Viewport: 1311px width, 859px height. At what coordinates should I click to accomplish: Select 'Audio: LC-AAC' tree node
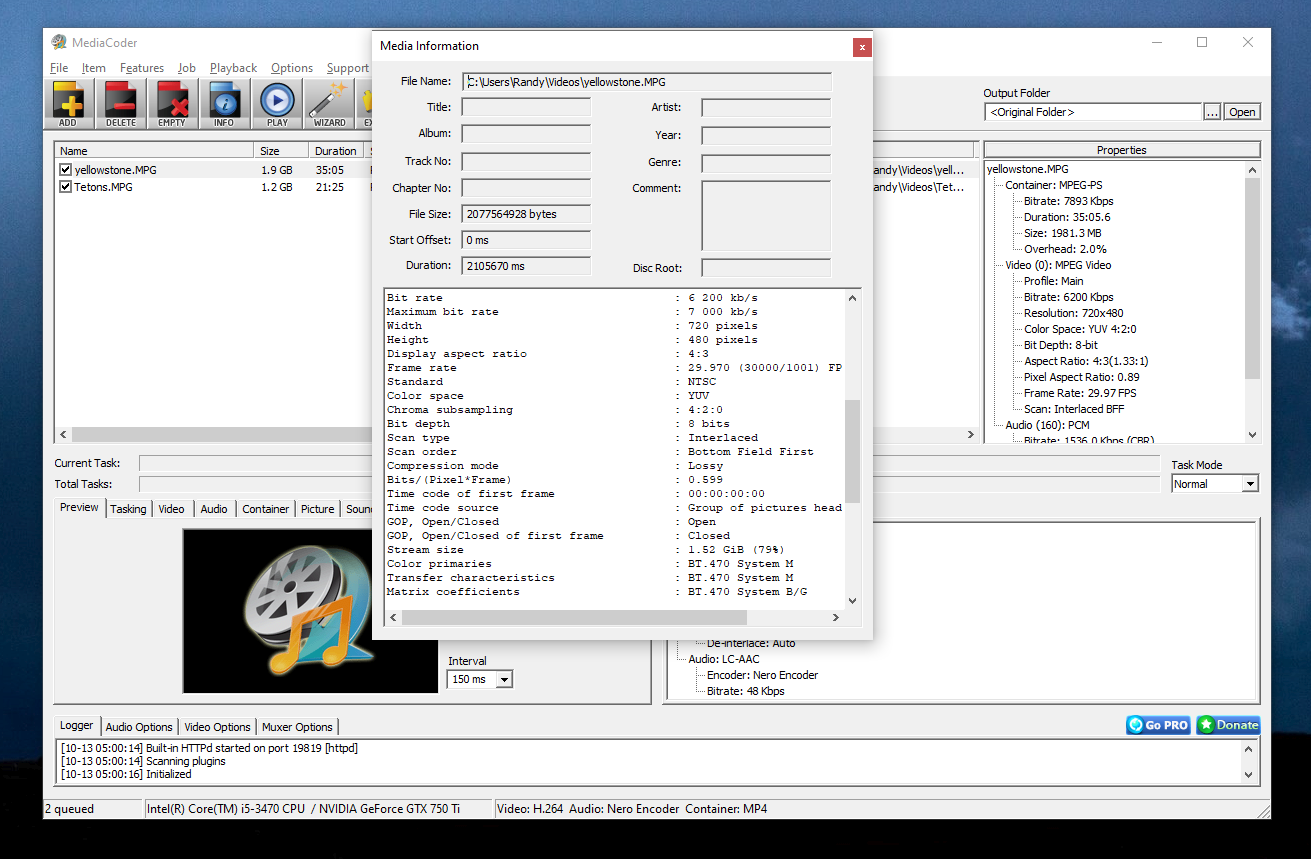click(724, 659)
